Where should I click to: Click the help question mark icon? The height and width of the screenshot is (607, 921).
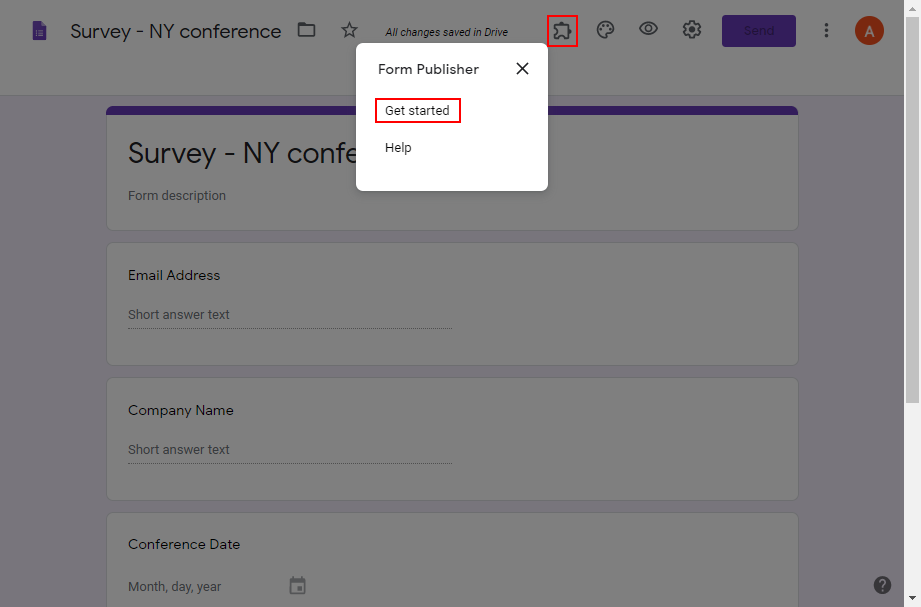coord(882,585)
